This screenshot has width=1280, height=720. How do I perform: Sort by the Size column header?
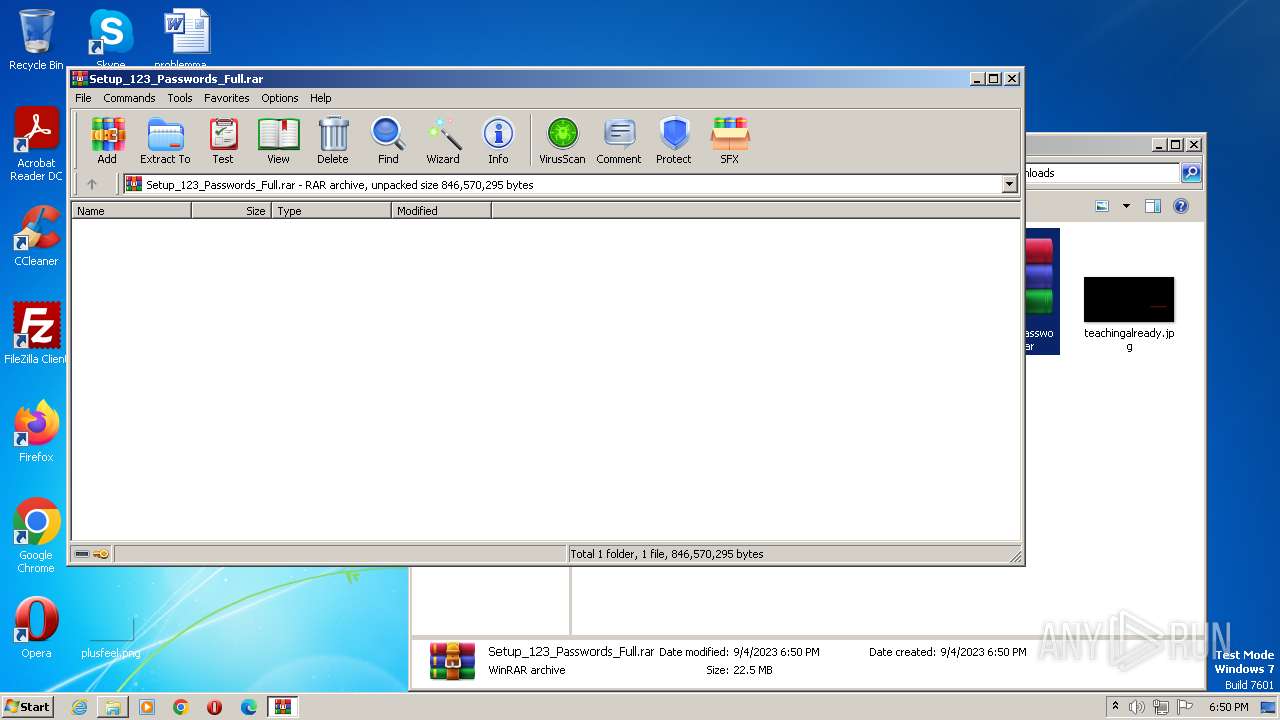(231, 211)
